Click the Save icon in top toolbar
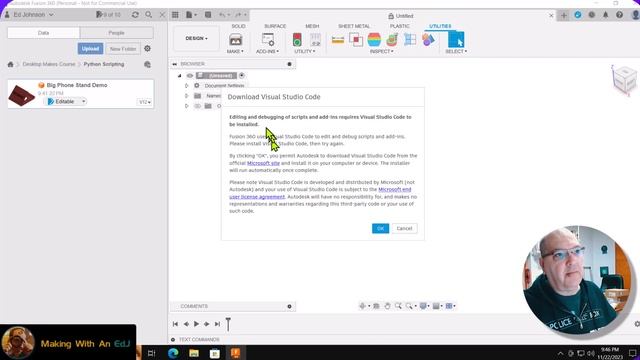The height and width of the screenshot is (360, 640). (208, 15)
